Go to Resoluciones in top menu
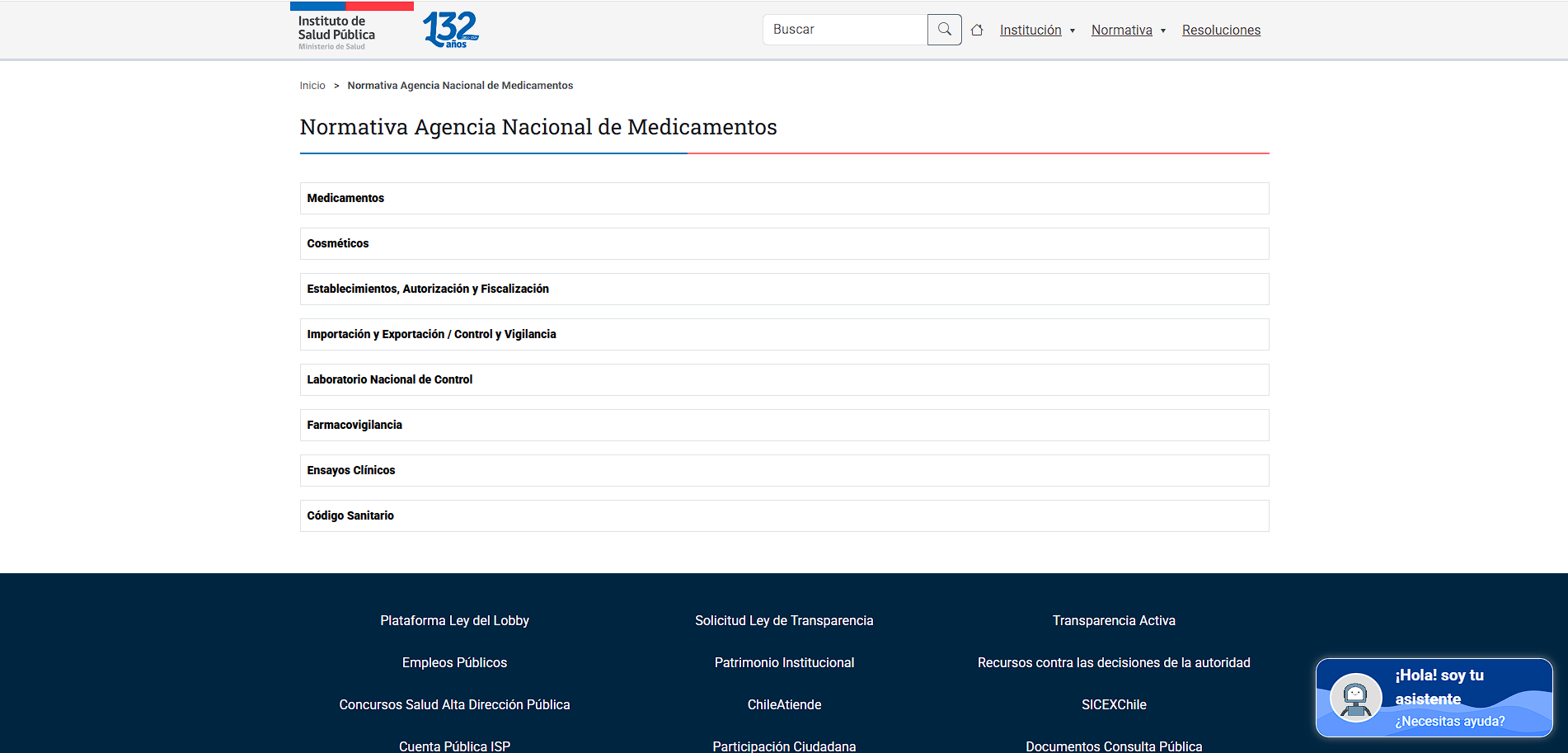 [1221, 31]
